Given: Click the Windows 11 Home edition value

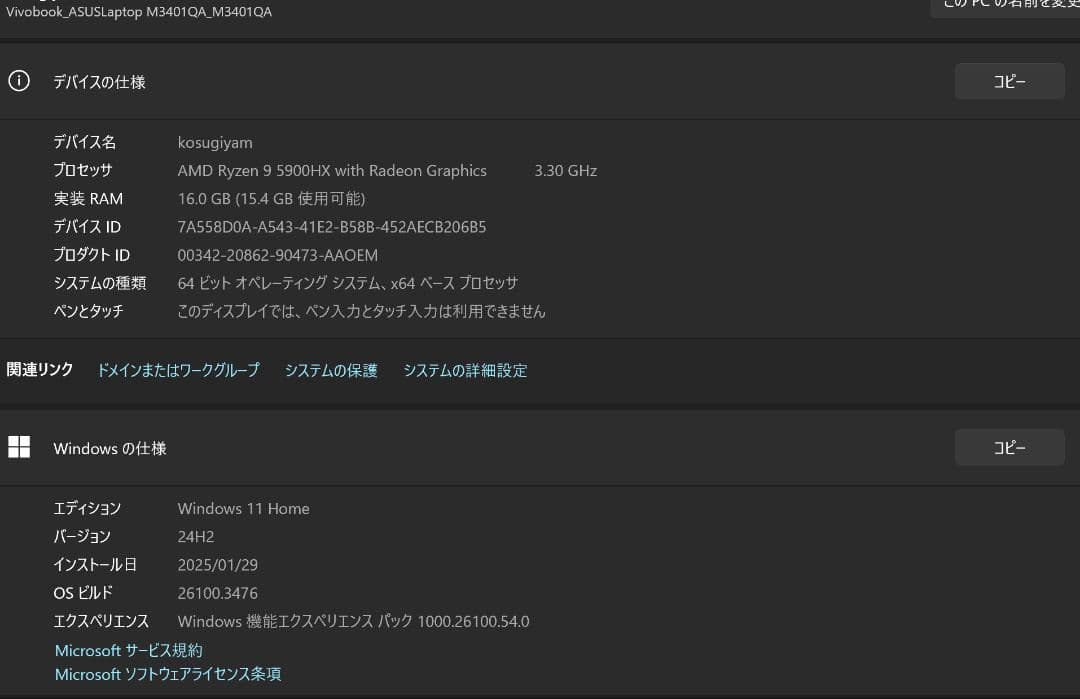Looking at the screenshot, I should (243, 508).
